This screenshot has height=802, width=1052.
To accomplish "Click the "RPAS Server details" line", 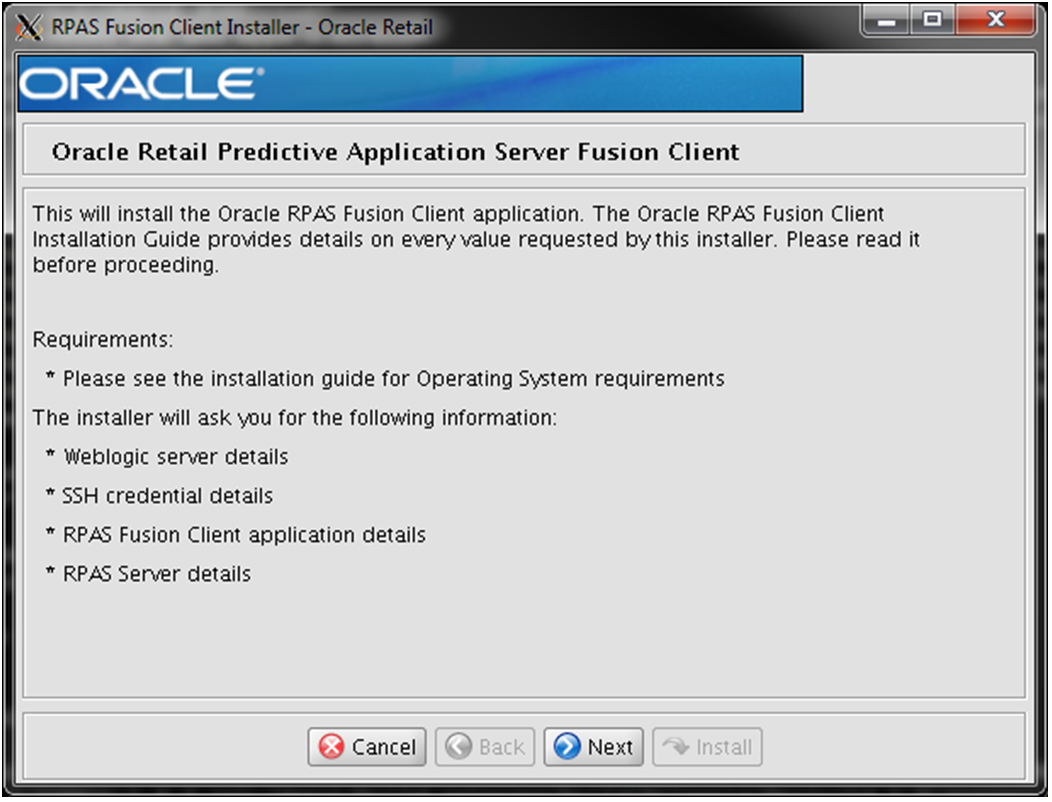I will click(x=157, y=574).
